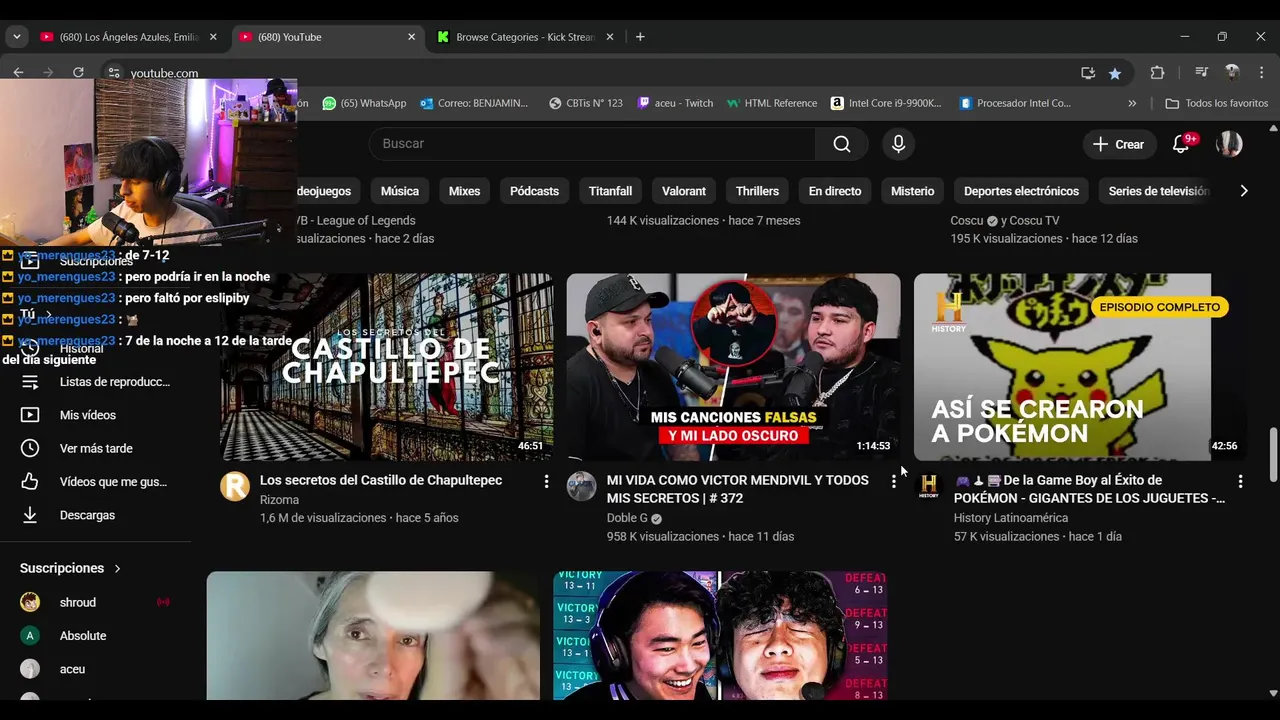
Task: Click the bookmark star icon
Action: [x=1115, y=73]
